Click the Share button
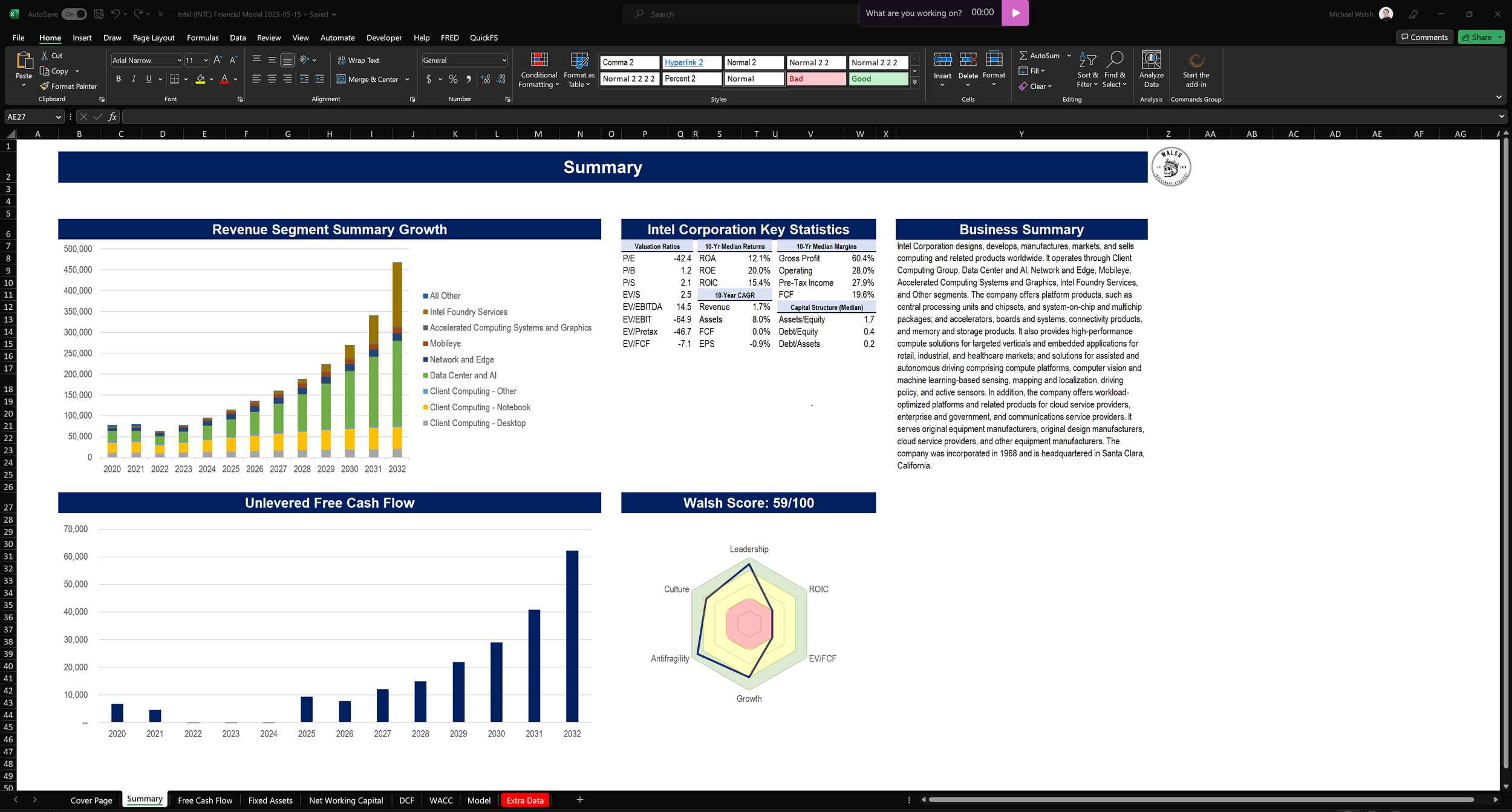Screen dimensions: 1512x812 point(1476,38)
